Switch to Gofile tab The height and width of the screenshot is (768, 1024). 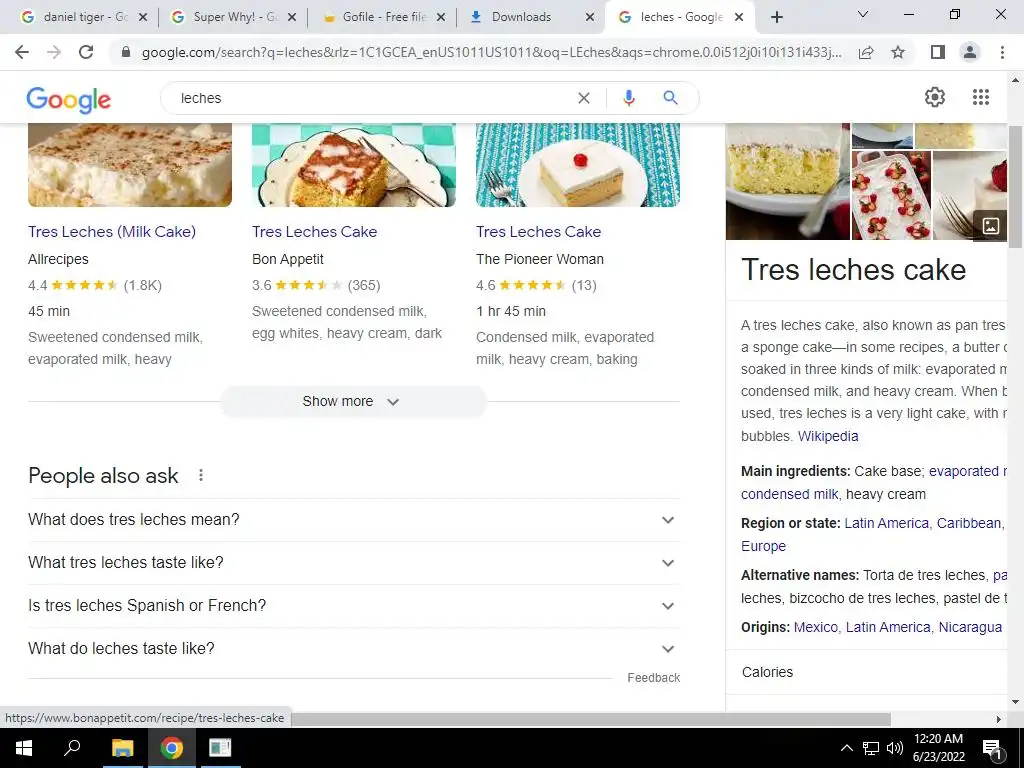[x=382, y=17]
